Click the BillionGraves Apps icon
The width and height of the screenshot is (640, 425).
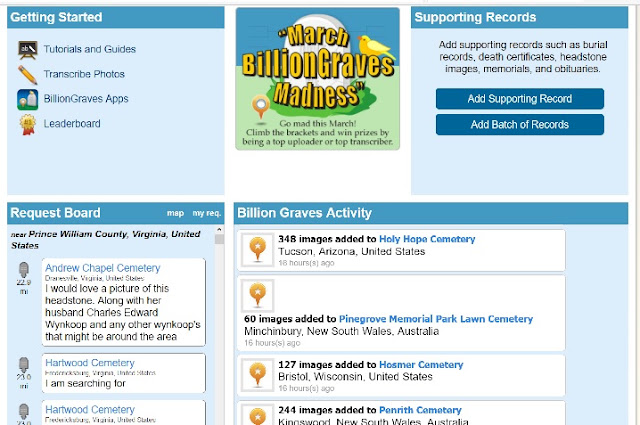(28, 100)
